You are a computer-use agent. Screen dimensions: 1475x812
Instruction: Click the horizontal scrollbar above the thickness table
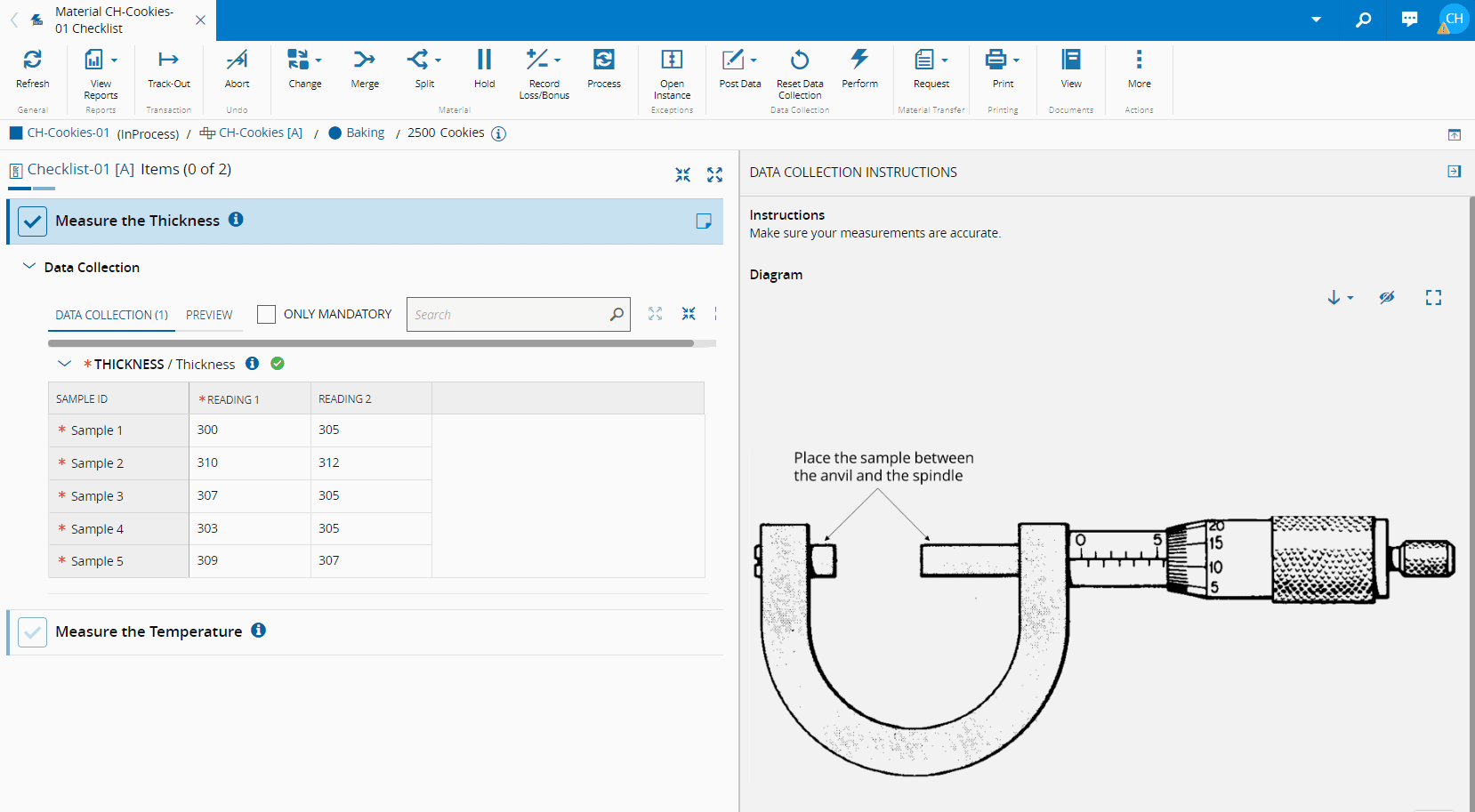click(371, 343)
